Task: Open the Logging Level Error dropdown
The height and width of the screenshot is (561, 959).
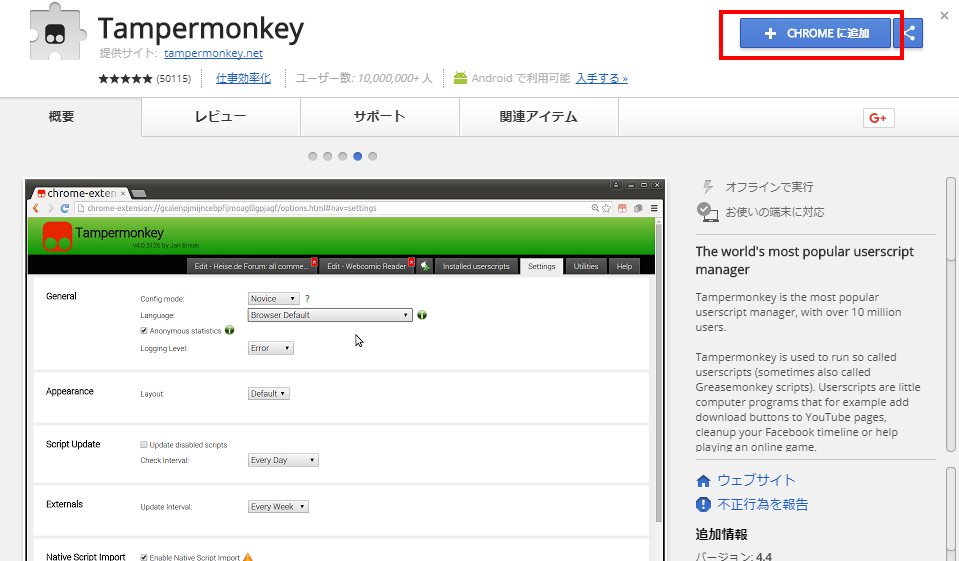Action: tap(271, 348)
